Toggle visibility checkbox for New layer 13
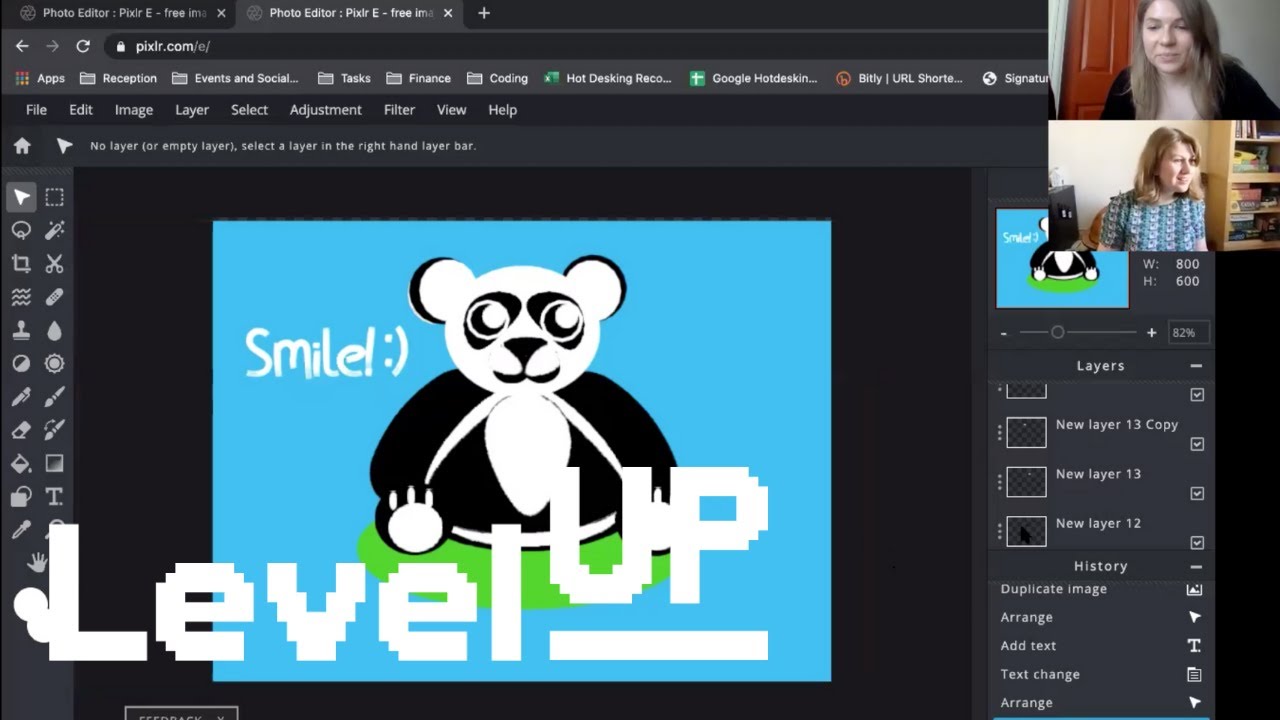This screenshot has height=720, width=1280. 1197,493
